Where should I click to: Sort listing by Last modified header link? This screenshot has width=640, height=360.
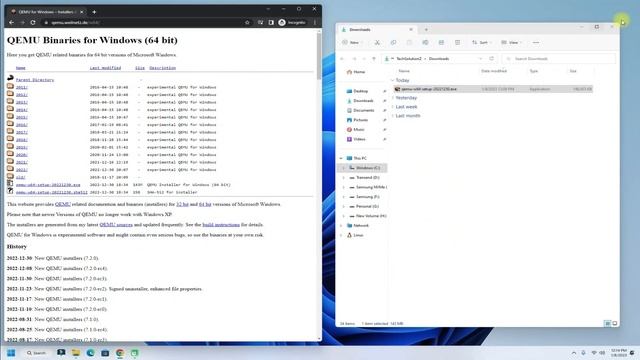click(105, 68)
